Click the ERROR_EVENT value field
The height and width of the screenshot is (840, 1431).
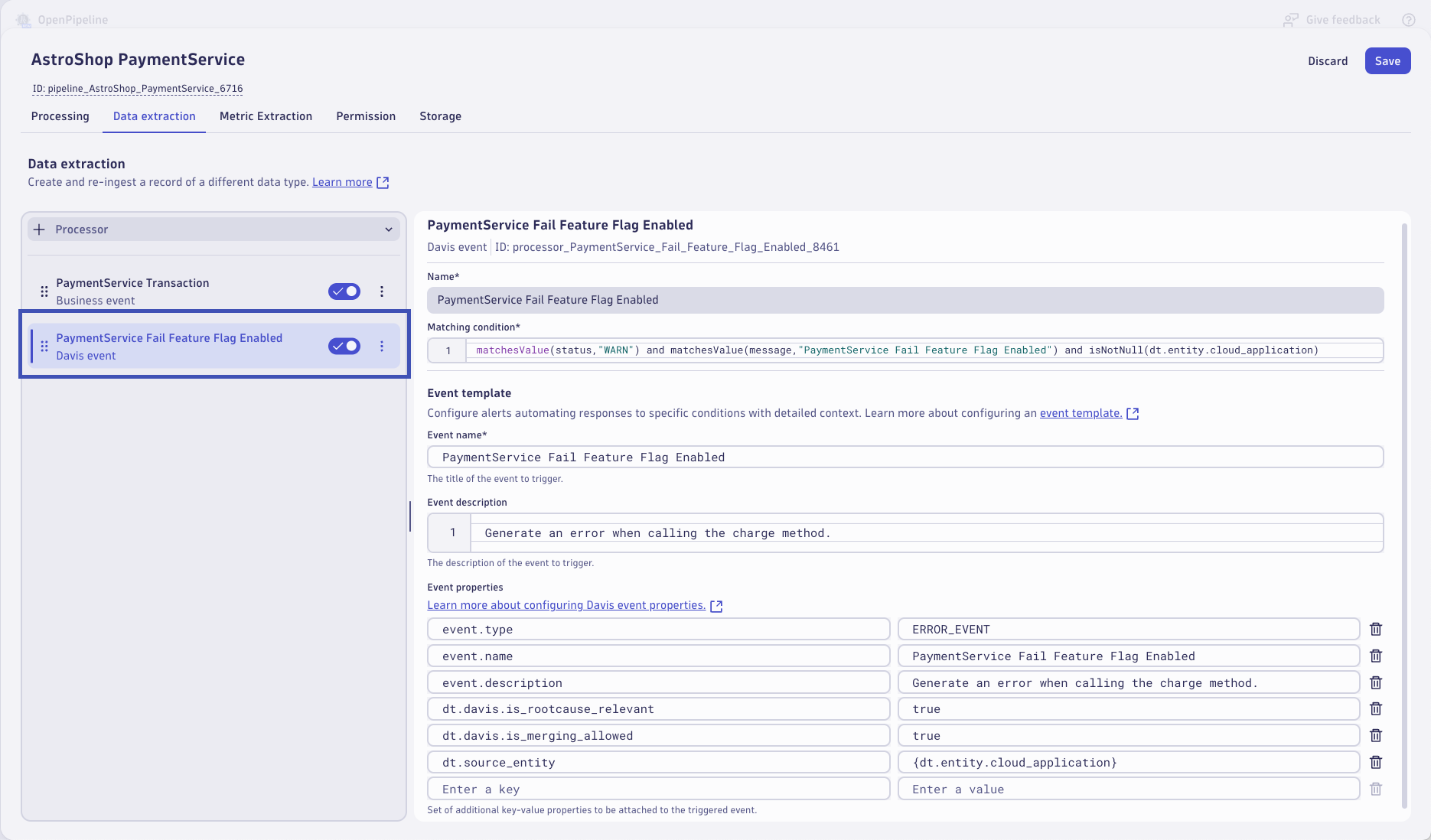(x=1128, y=629)
